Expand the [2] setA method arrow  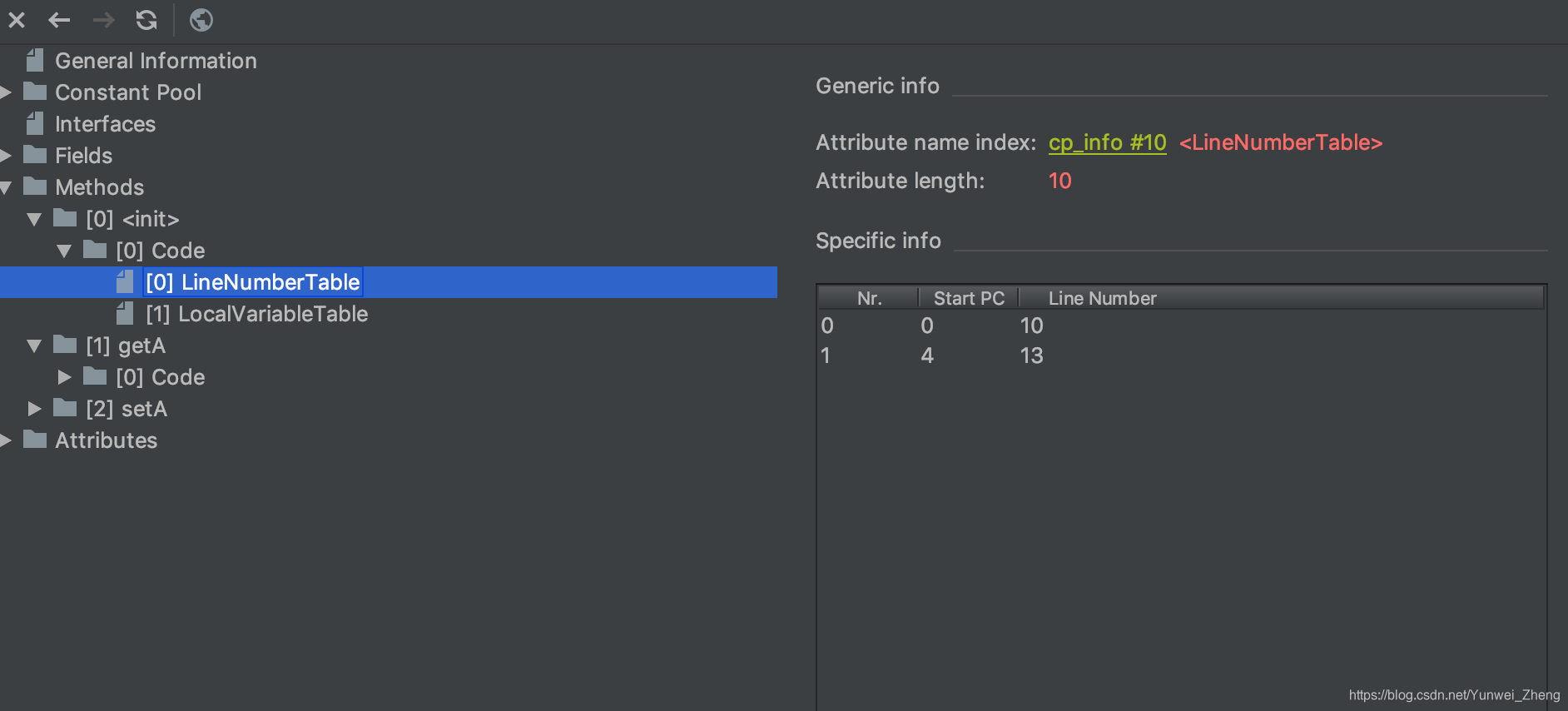coord(34,409)
